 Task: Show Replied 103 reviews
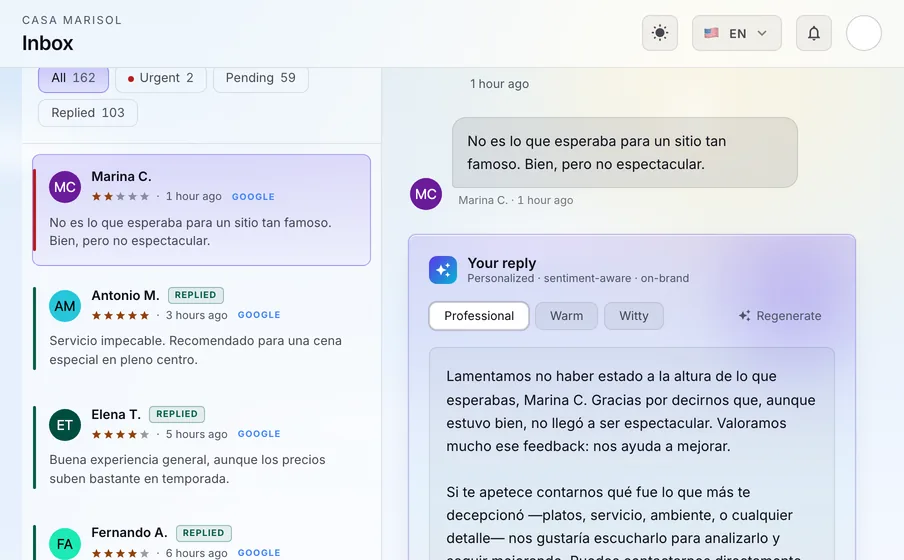click(88, 113)
